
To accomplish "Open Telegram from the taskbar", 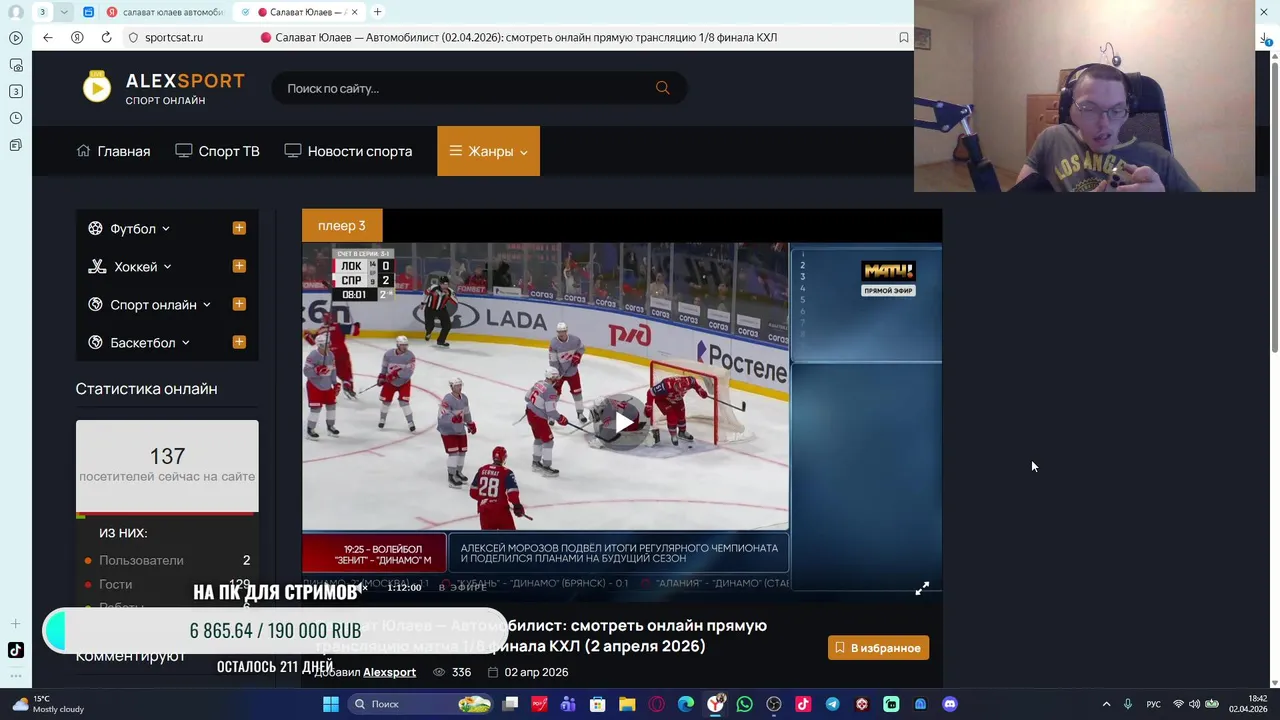I will click(832, 704).
